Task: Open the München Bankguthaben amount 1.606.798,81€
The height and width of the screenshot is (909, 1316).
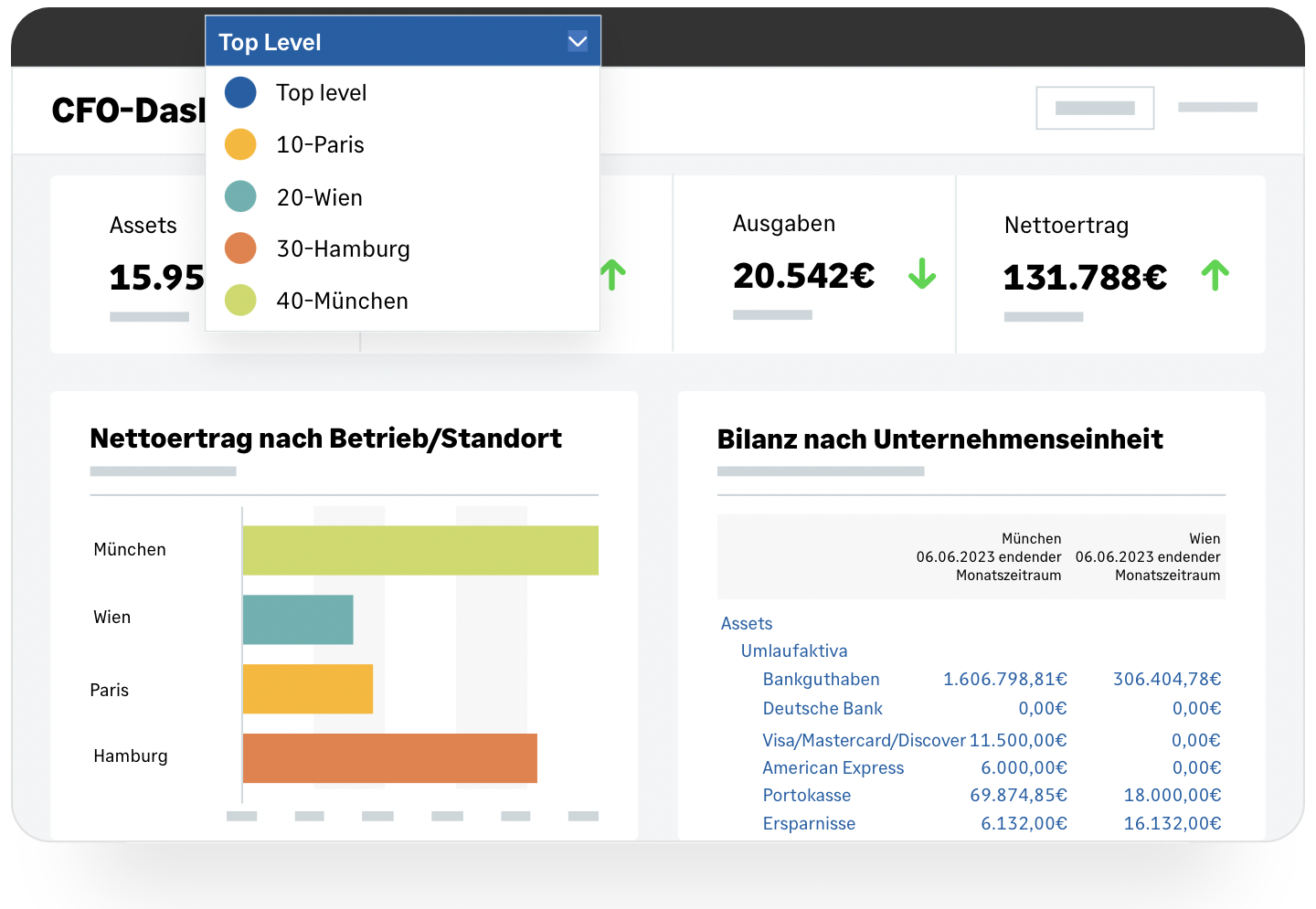Action: tap(1004, 680)
